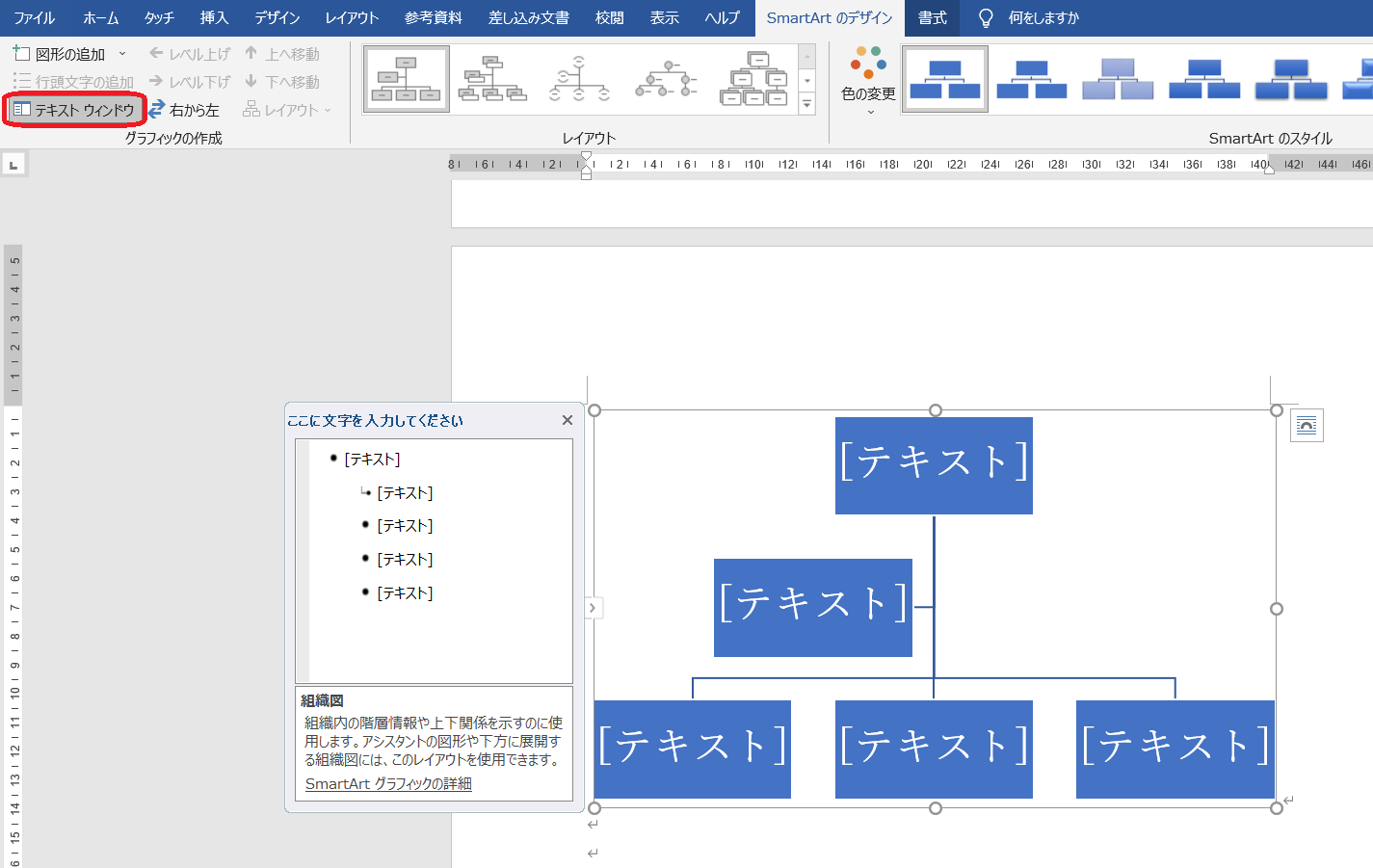This screenshot has height=868, width=1373.
Task: Apply the first flat SmartArt style
Action: coord(944,79)
